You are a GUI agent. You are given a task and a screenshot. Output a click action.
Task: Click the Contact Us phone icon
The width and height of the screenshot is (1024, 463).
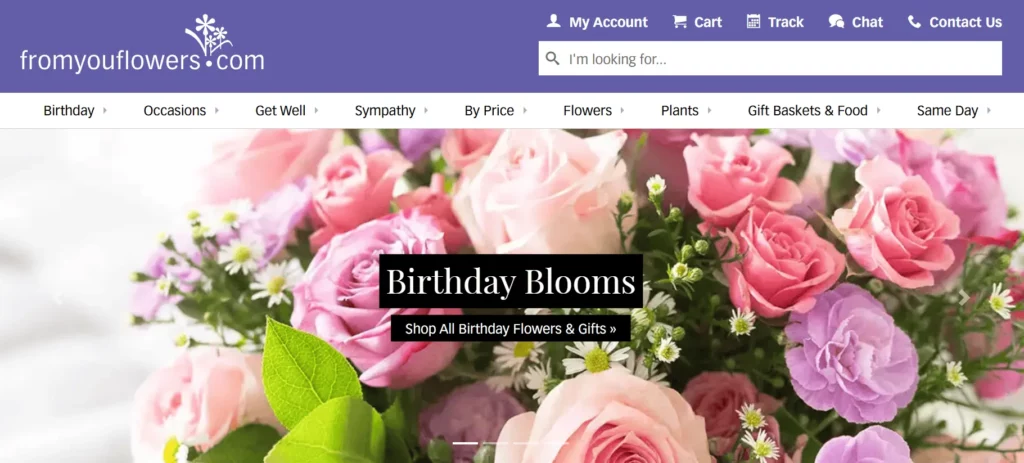point(914,21)
